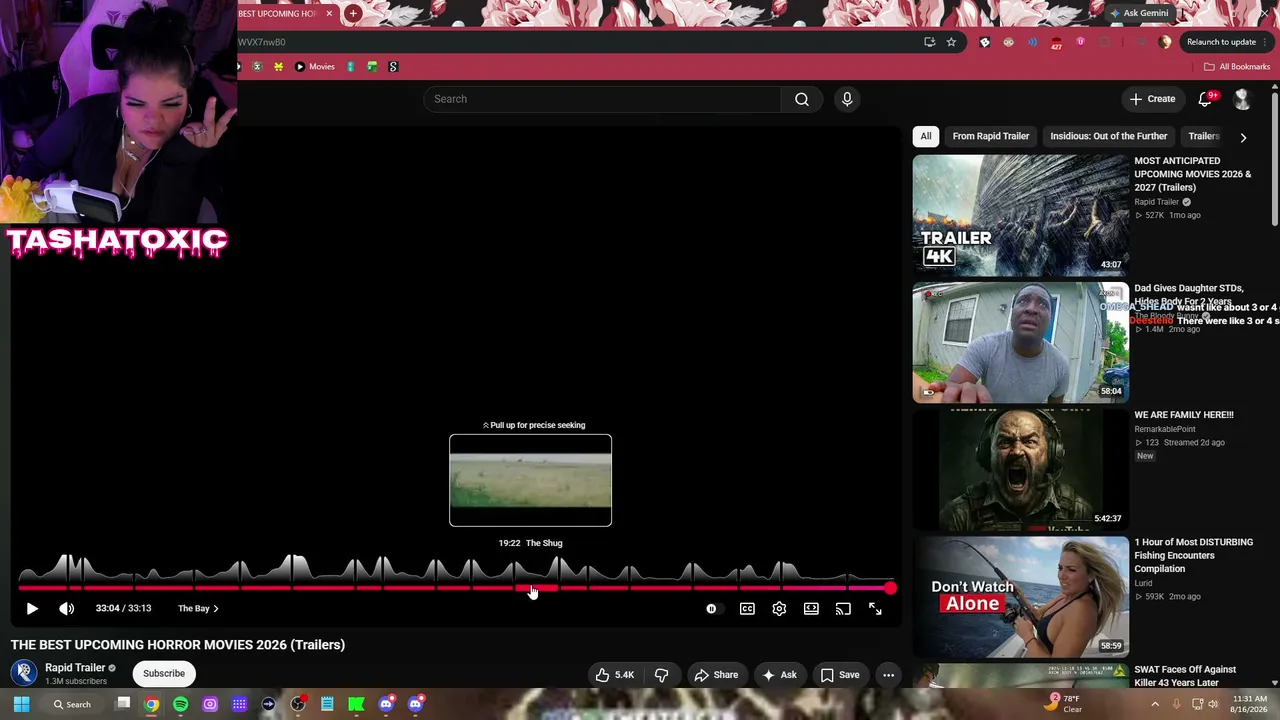Cast the video with Play on TV icon
Viewport: 1280px width, 720px height.
point(843,608)
